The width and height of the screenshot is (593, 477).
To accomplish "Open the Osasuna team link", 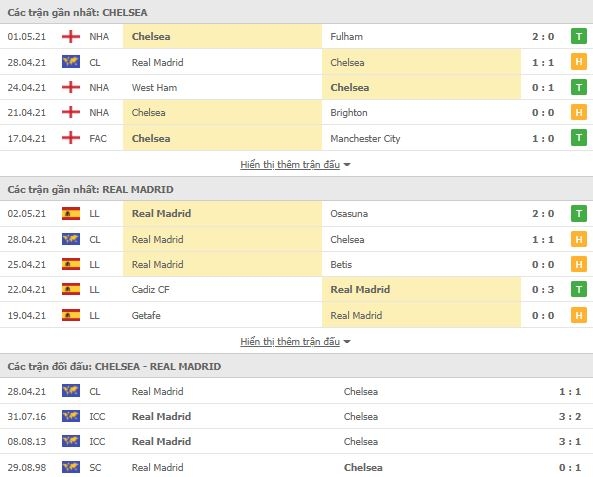I will pos(349,214).
